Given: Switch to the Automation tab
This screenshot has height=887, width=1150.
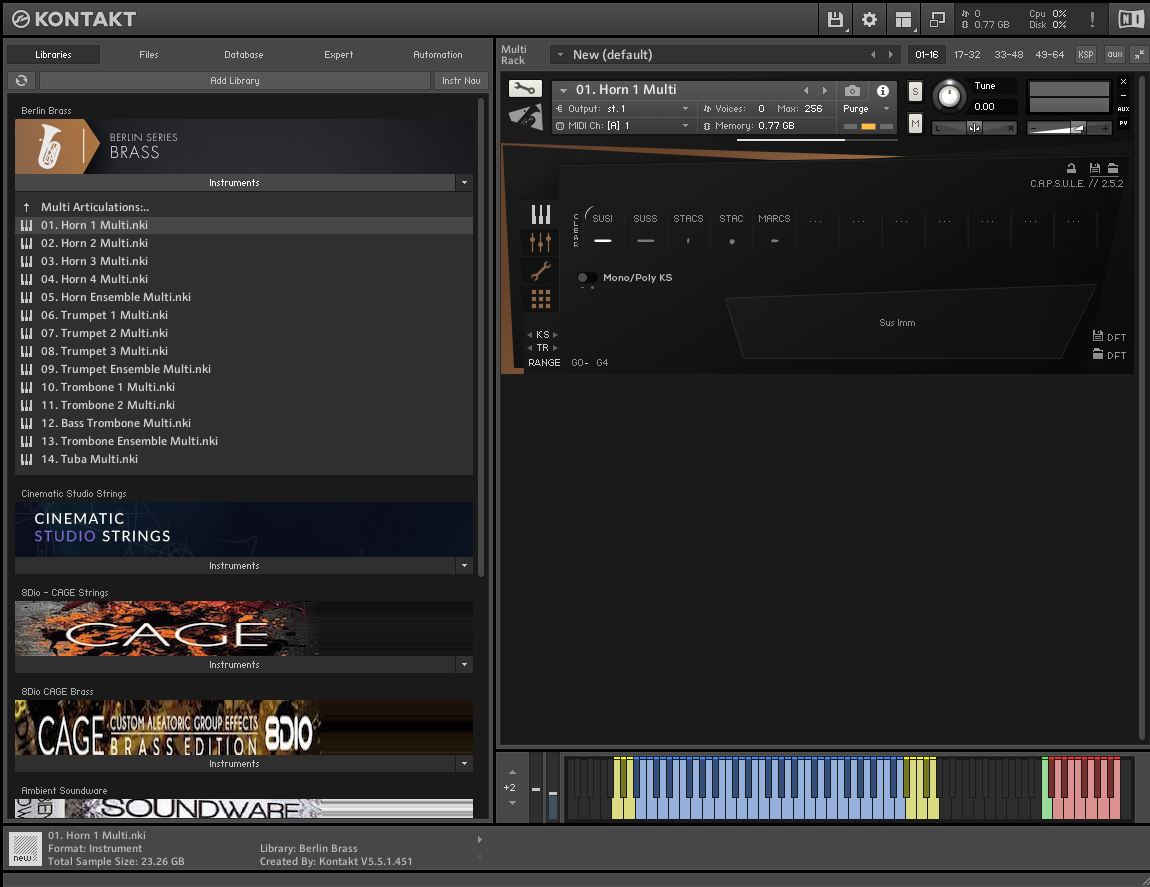Looking at the screenshot, I should (x=438, y=55).
